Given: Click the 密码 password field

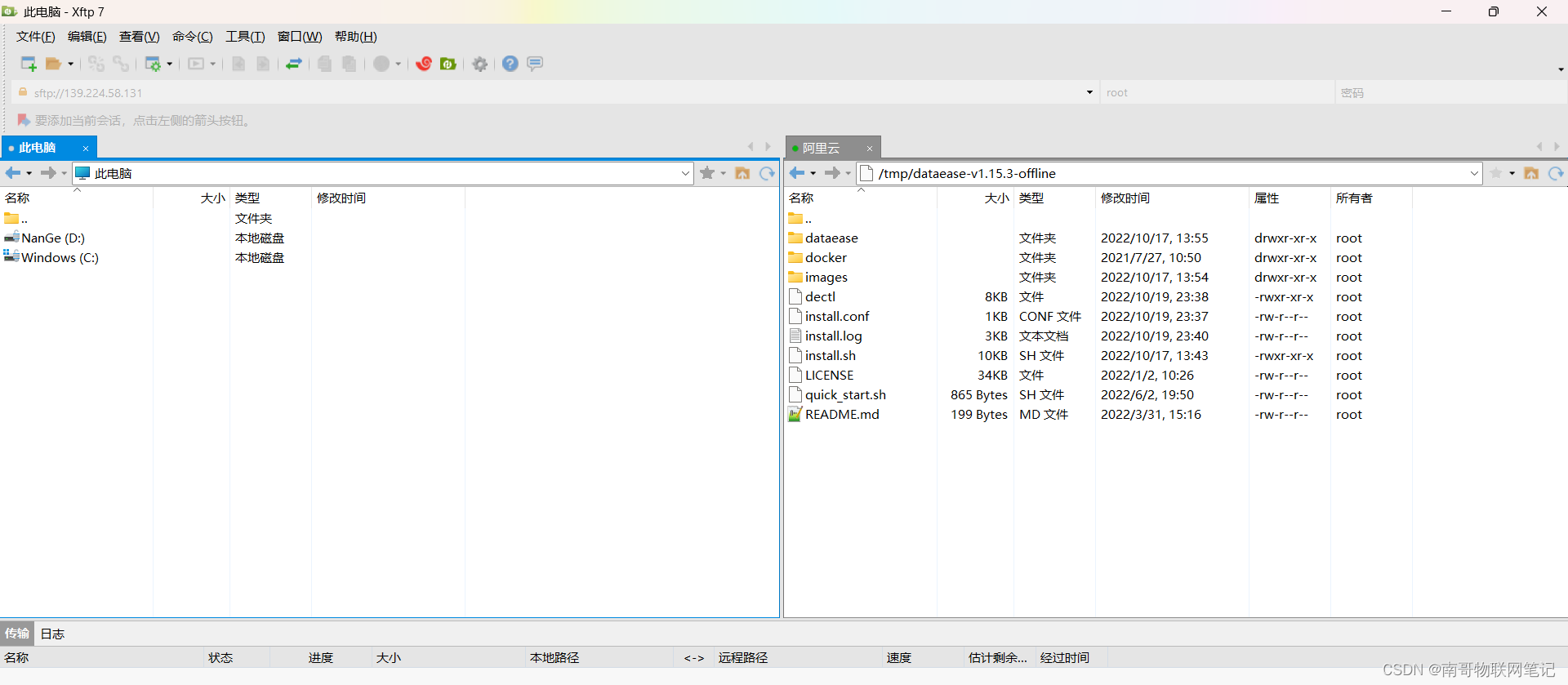Looking at the screenshot, I should click(1450, 93).
